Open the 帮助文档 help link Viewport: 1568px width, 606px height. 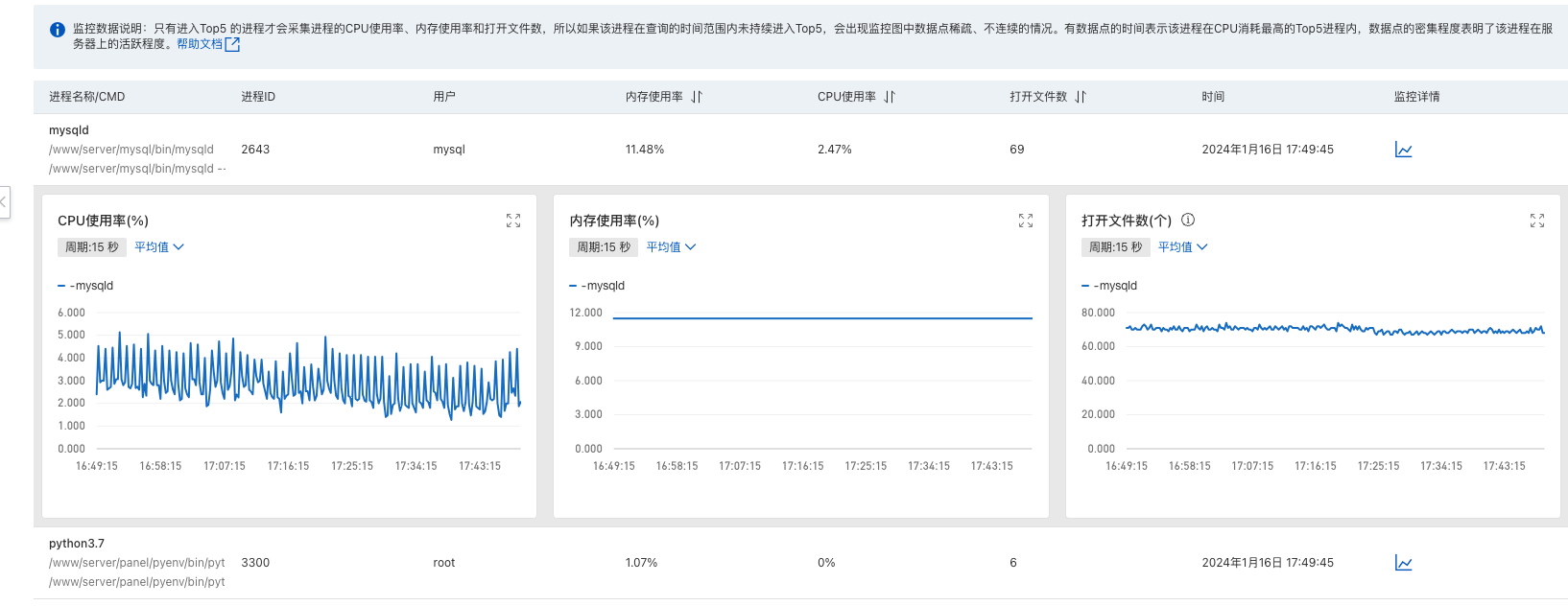[x=200, y=44]
